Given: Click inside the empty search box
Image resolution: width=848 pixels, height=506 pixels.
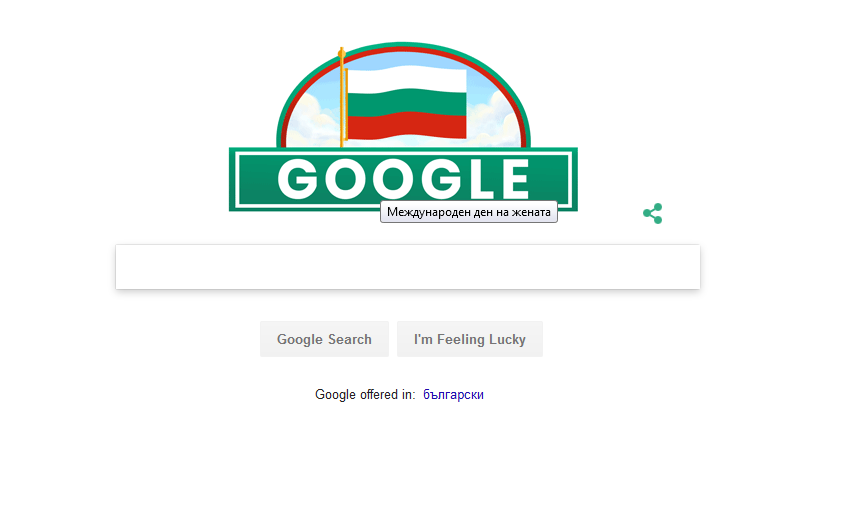Looking at the screenshot, I should tap(408, 267).
